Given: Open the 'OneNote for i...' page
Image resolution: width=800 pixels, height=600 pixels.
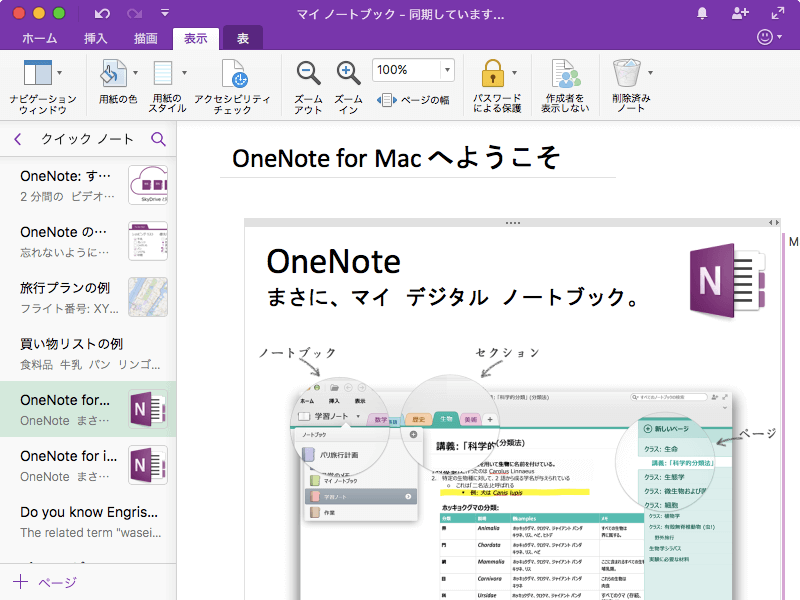Looking at the screenshot, I should 88,465.
